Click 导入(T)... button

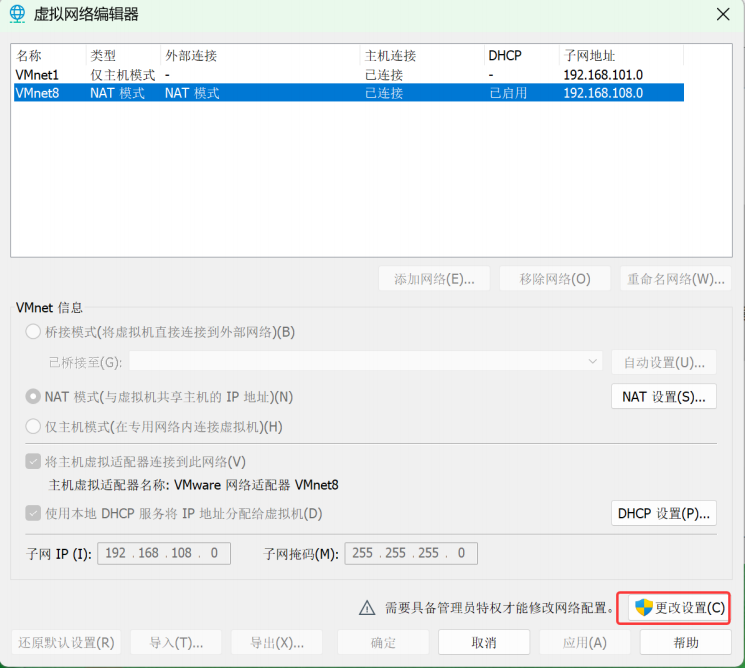pos(176,642)
